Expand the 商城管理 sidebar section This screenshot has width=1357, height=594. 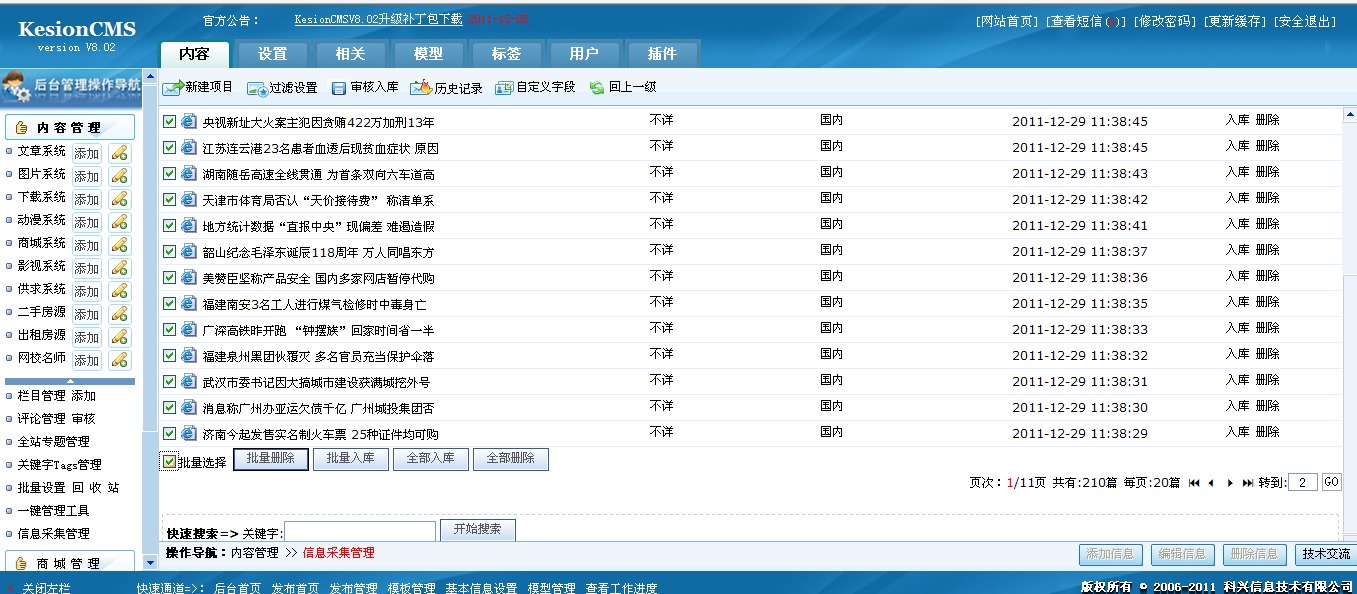(x=70, y=563)
